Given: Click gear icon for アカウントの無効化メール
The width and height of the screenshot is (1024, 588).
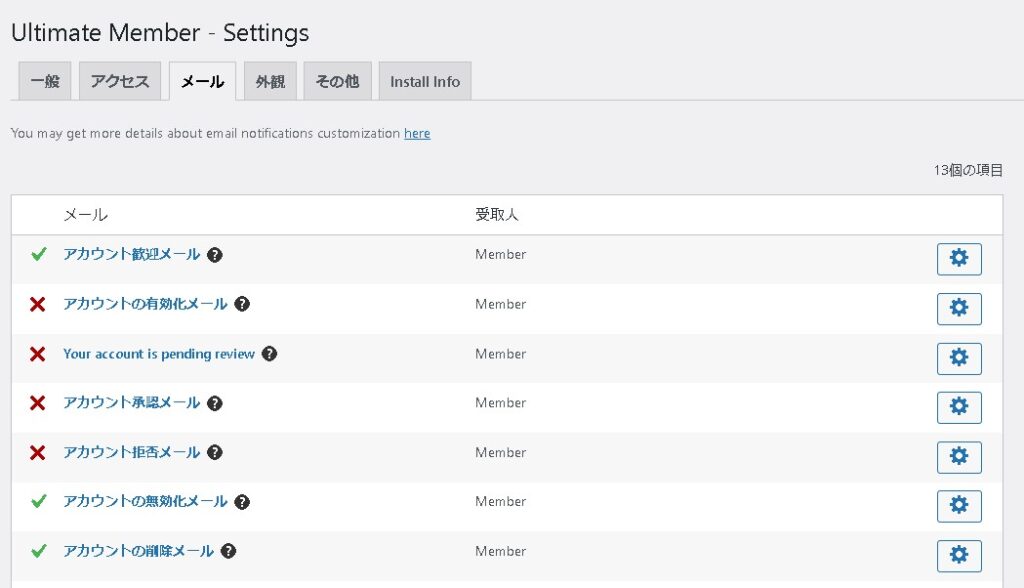Looking at the screenshot, I should click(x=959, y=506).
